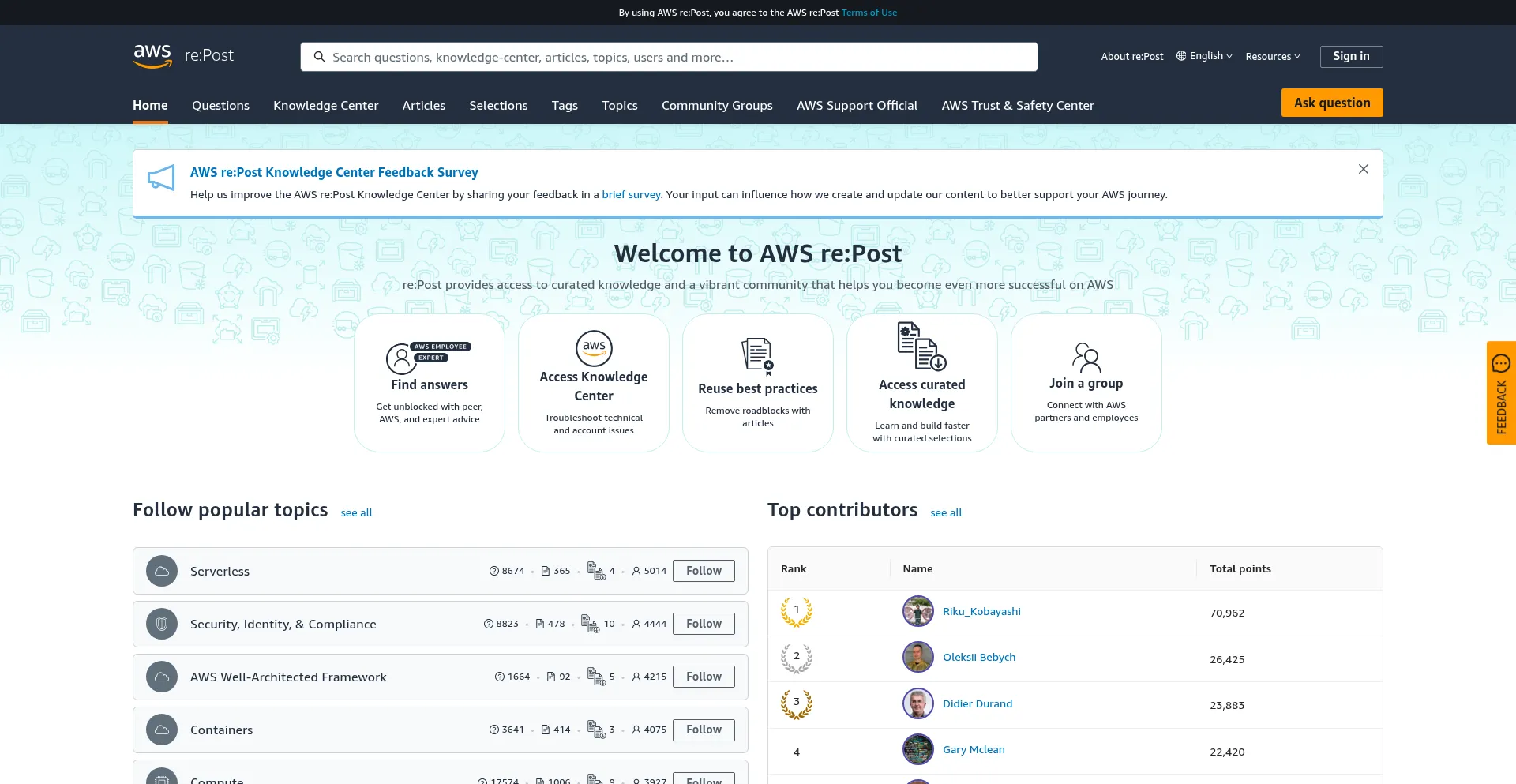
Task: Open the Access Knowledge Center AWS icon
Action: tap(594, 348)
